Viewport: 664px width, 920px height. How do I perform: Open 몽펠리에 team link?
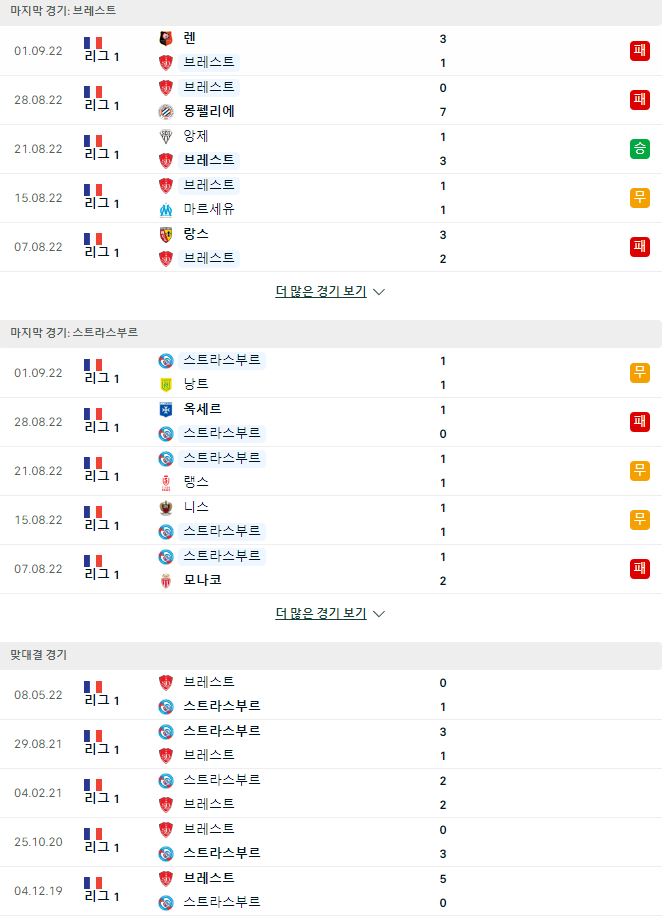point(209,111)
